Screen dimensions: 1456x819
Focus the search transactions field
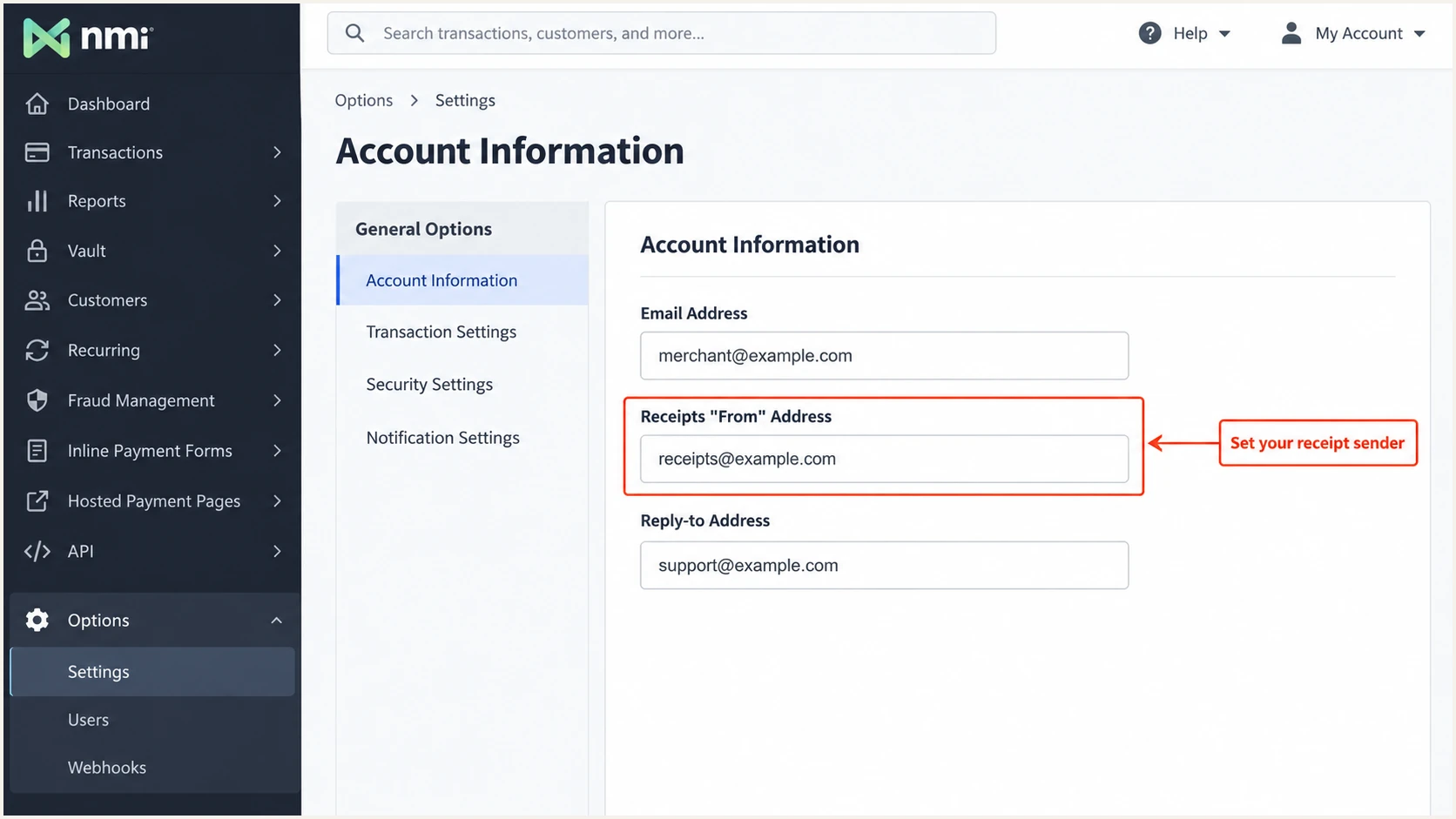click(x=662, y=33)
